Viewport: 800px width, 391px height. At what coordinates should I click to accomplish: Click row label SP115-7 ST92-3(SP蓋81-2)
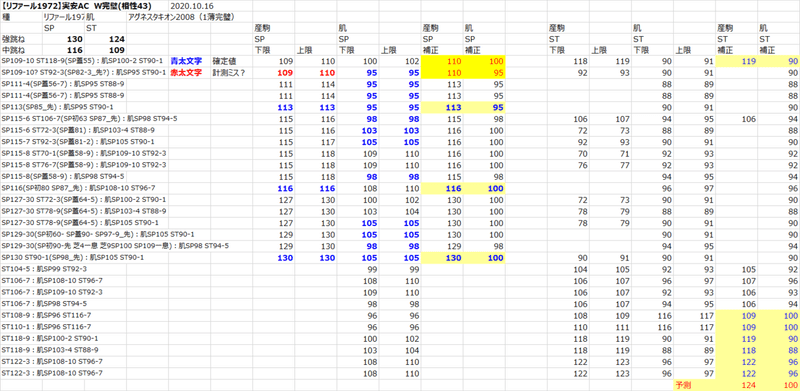coord(78,141)
